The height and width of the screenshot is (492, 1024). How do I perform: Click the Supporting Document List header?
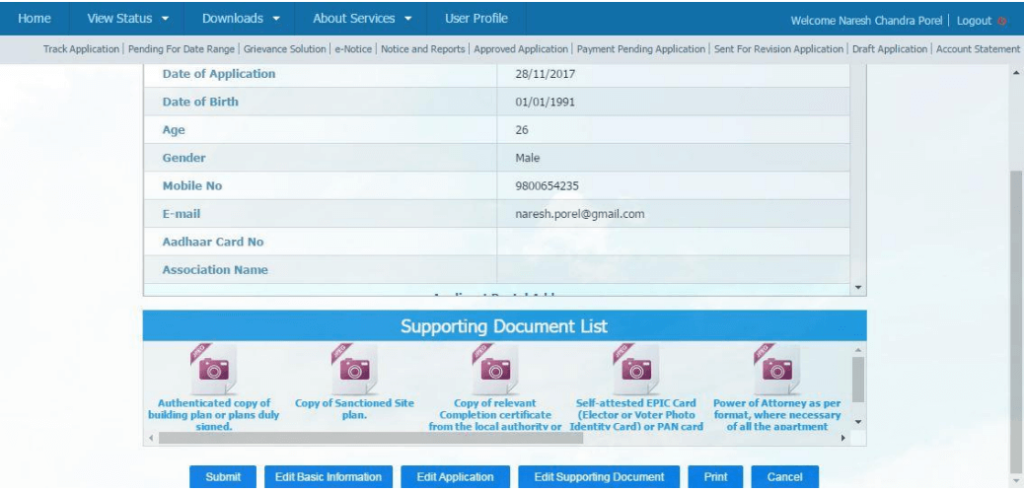504,326
